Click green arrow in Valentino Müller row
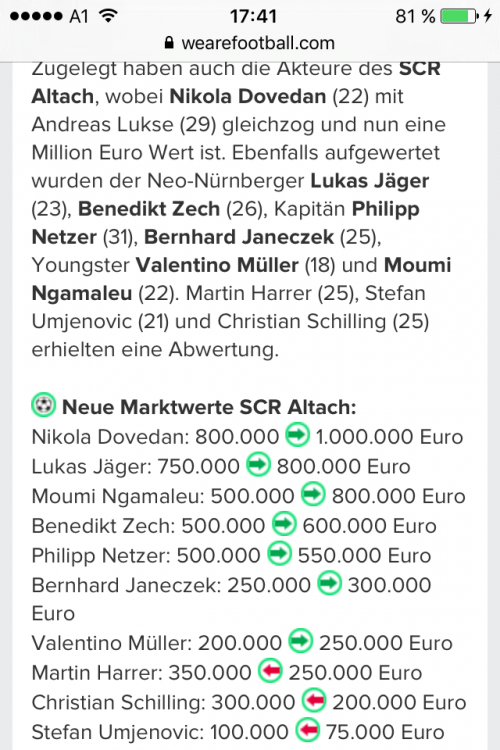500x750 pixels. 300,641
